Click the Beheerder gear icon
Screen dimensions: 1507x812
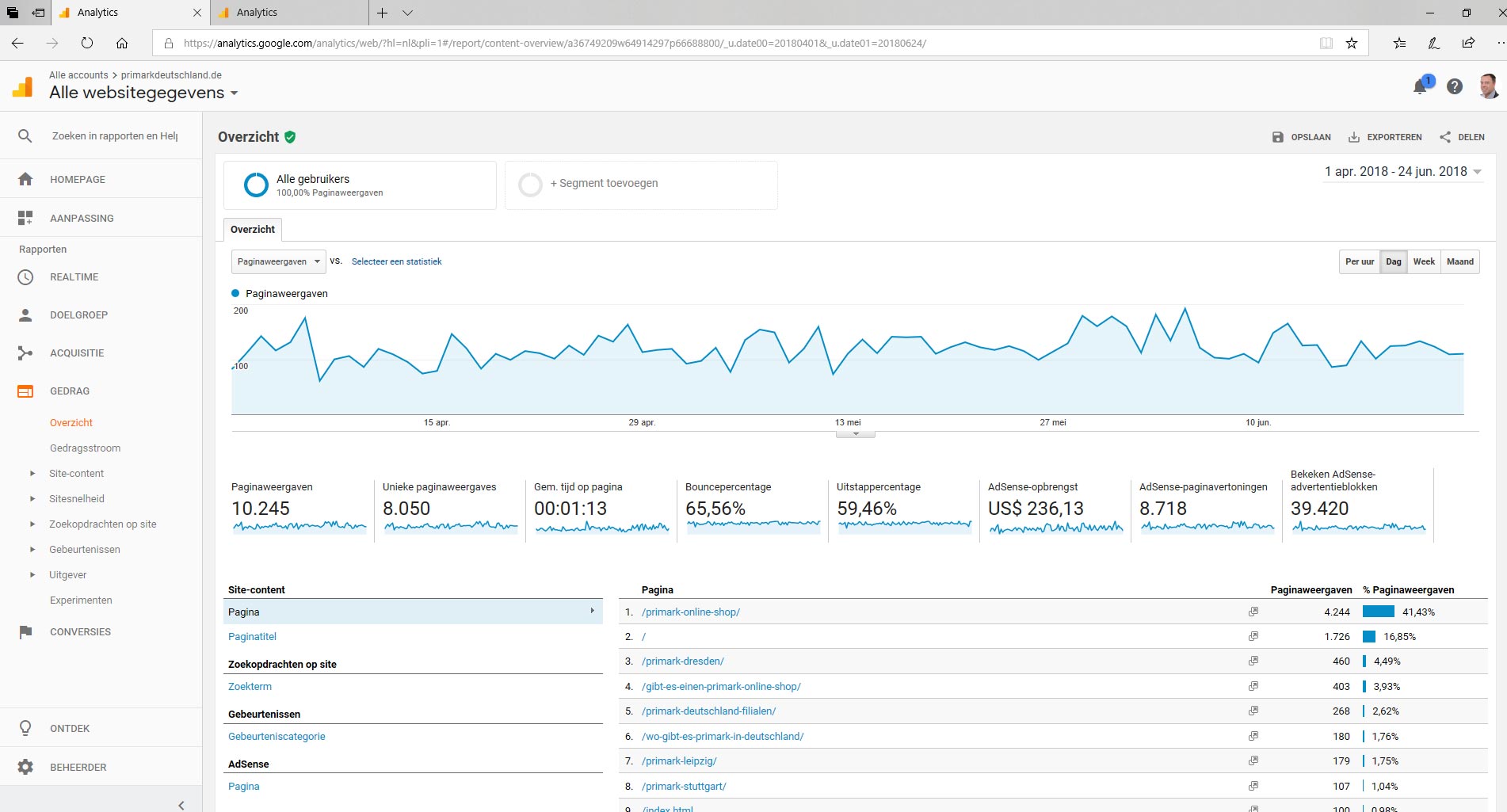(25, 767)
